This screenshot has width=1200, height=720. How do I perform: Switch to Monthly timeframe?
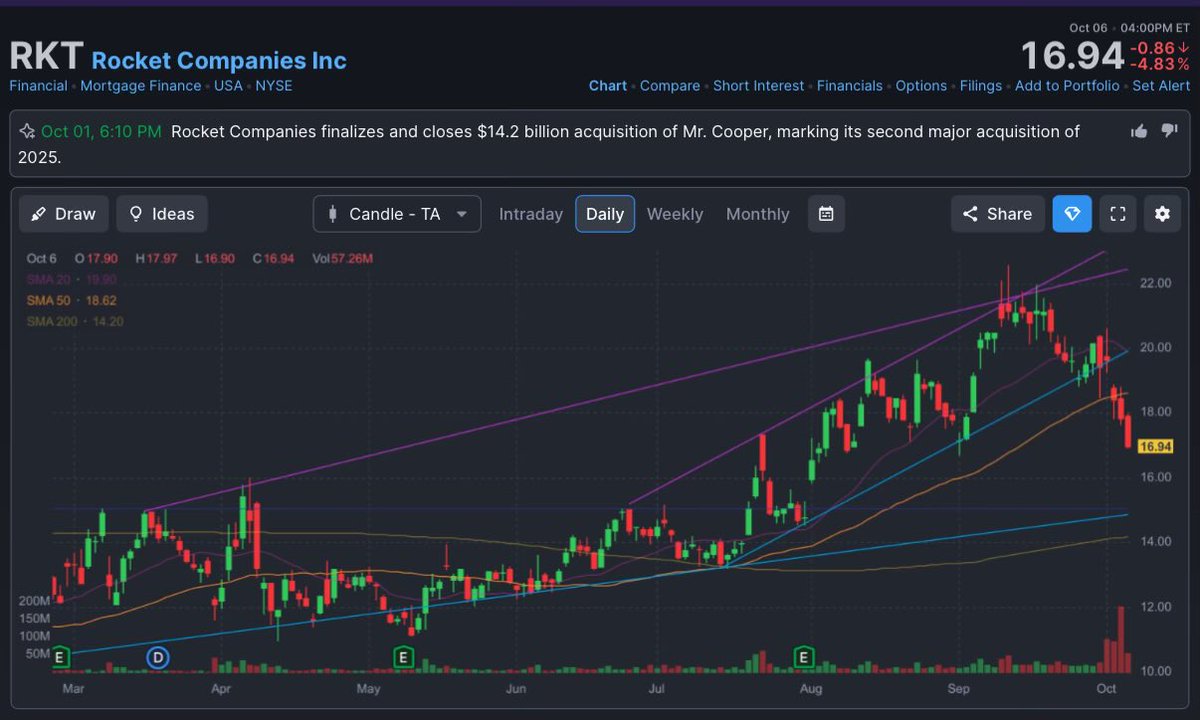[x=758, y=214]
